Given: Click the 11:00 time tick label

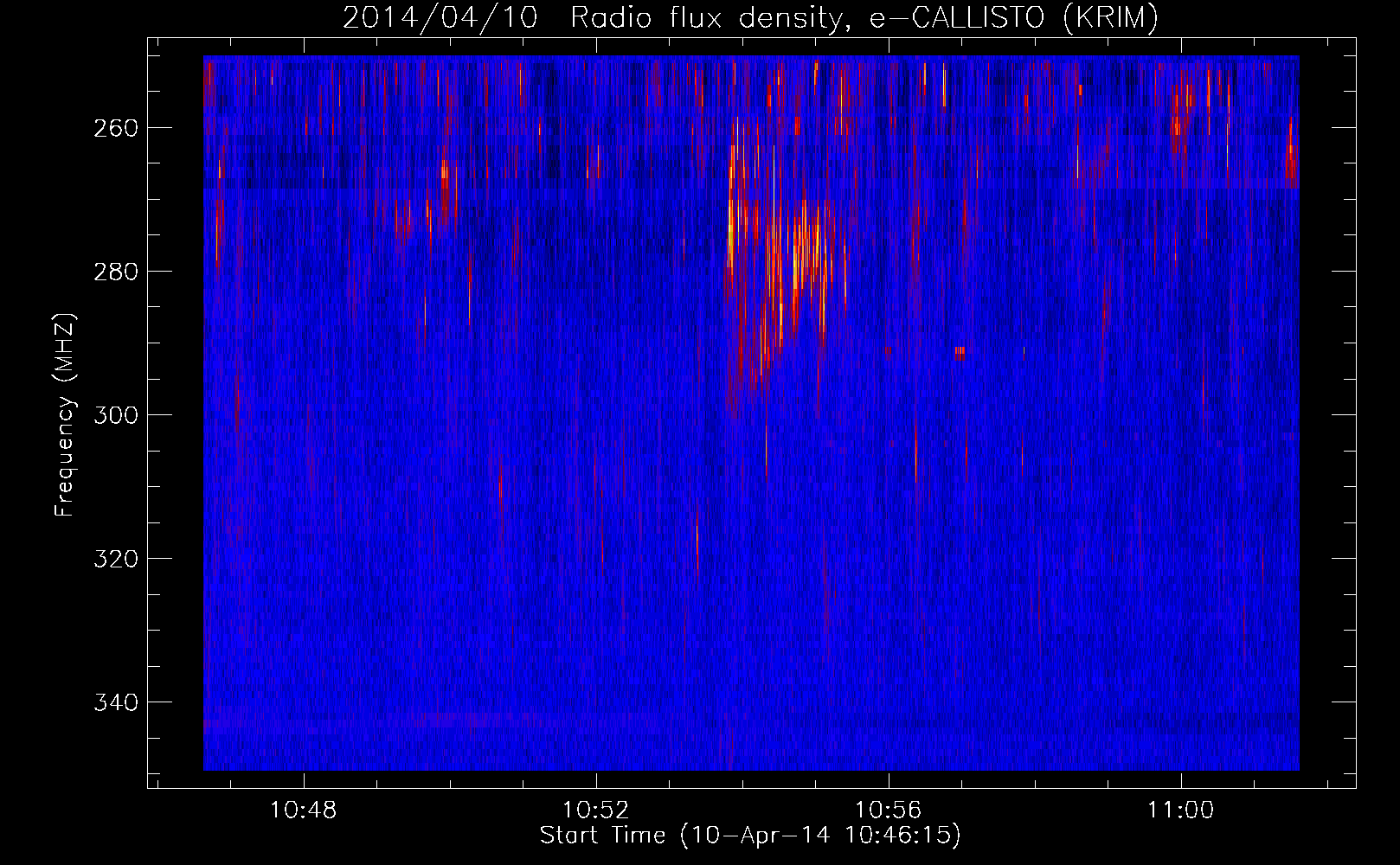Looking at the screenshot, I should (x=1180, y=811).
